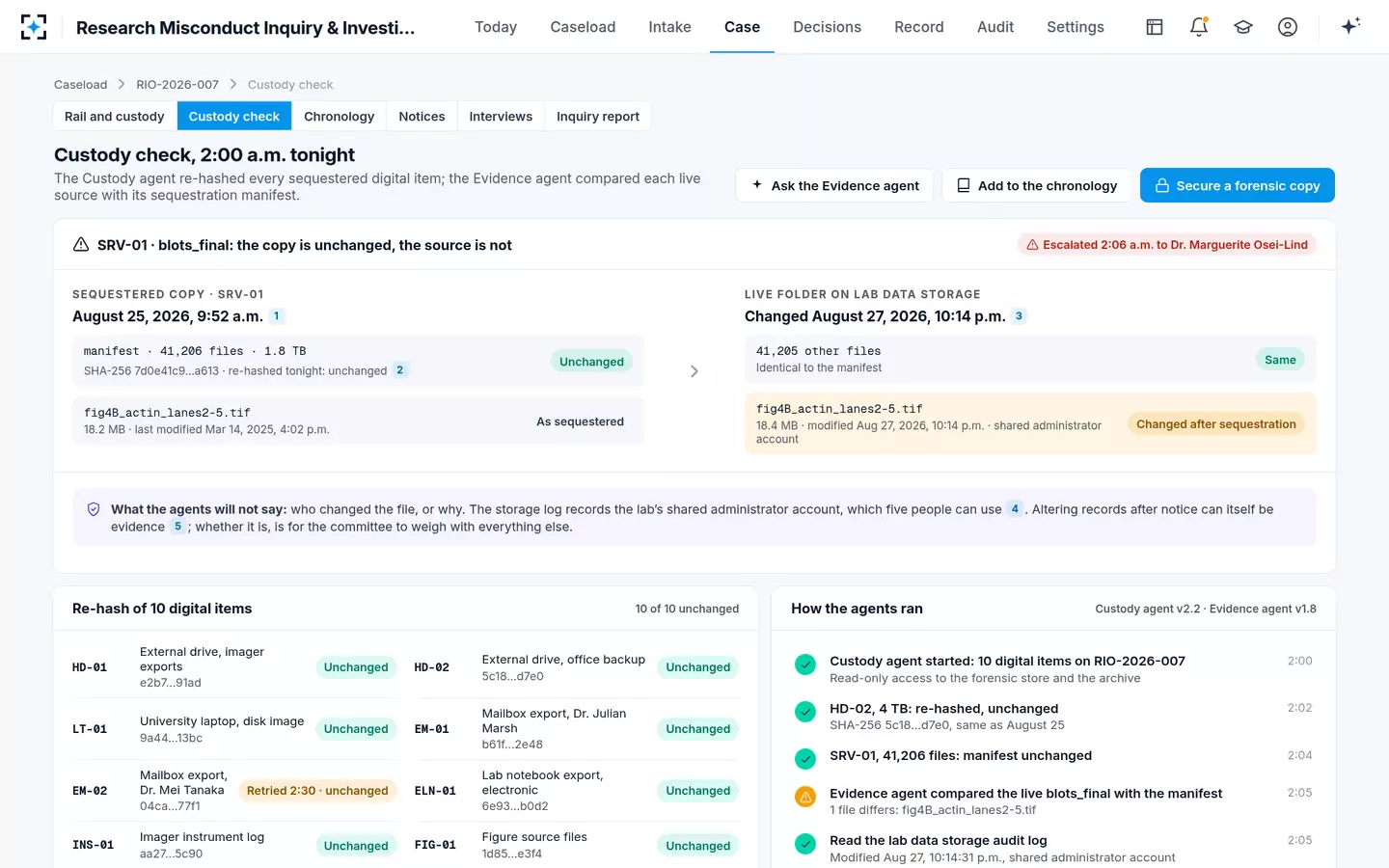The height and width of the screenshot is (868, 1389).
Task: Open the sparkle assistant icon
Action: coord(1350,26)
